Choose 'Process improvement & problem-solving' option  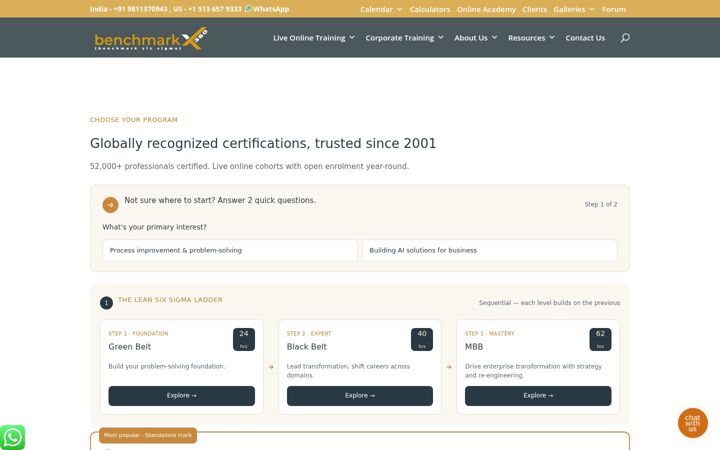pos(230,250)
